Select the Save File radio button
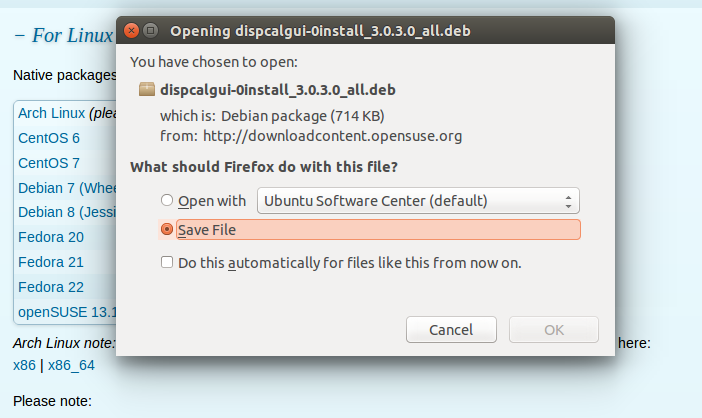Image resolution: width=702 pixels, height=418 pixels. pyautogui.click(x=167, y=229)
